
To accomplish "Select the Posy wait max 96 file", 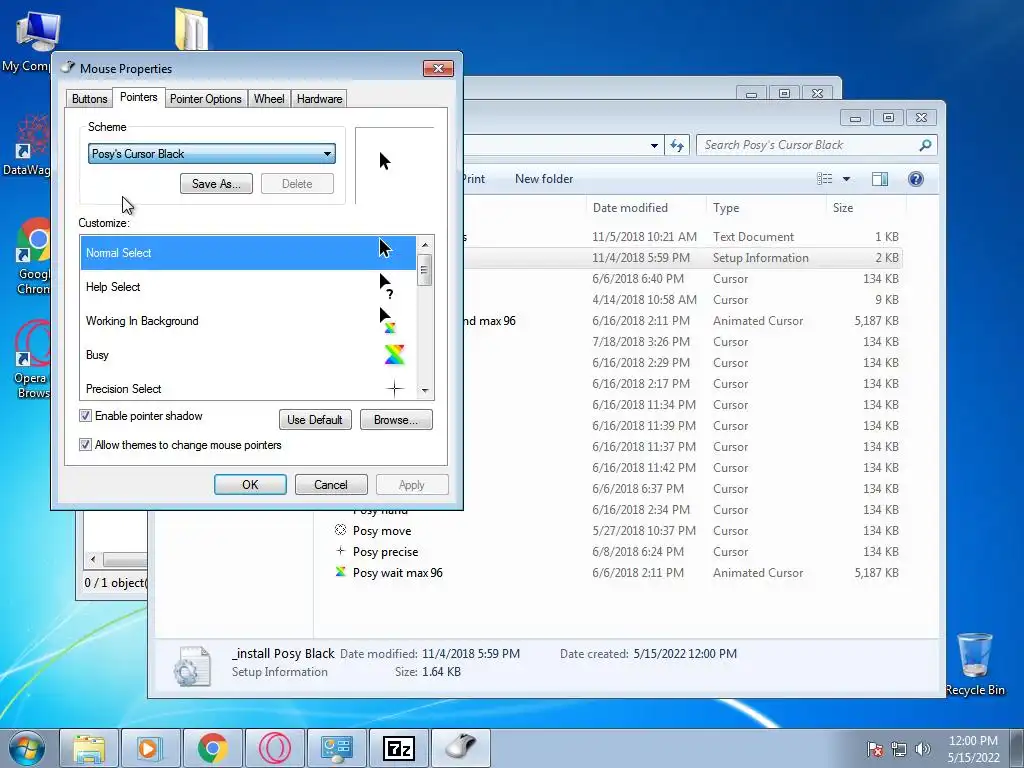I will pos(398,573).
